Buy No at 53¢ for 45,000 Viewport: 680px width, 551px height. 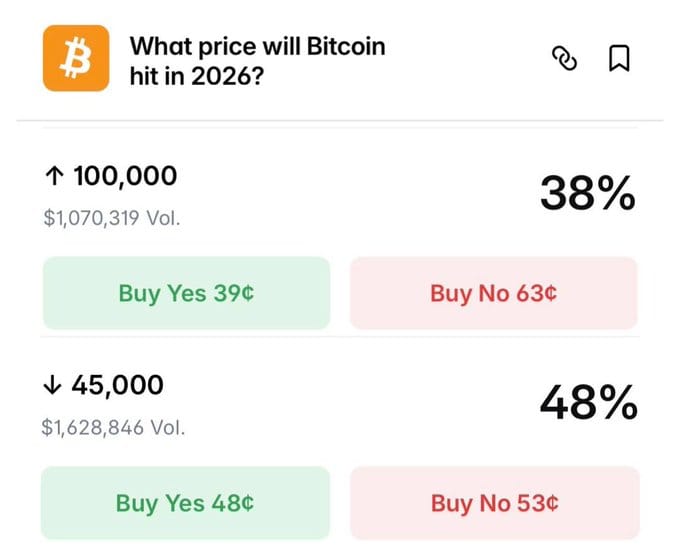(x=494, y=502)
